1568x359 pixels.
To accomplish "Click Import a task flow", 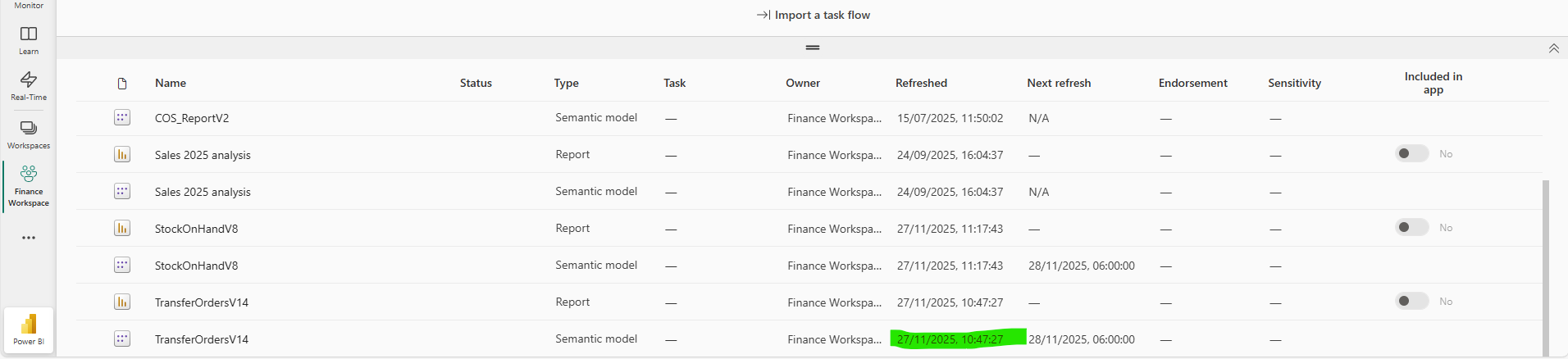I will pyautogui.click(x=814, y=15).
